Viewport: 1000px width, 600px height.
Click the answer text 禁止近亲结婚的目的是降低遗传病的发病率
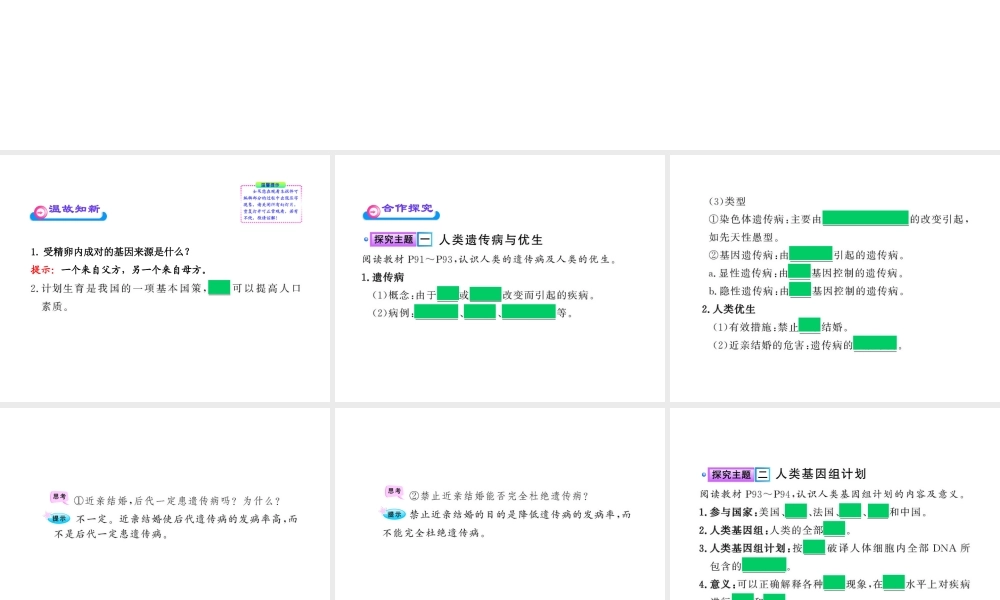pos(507,523)
